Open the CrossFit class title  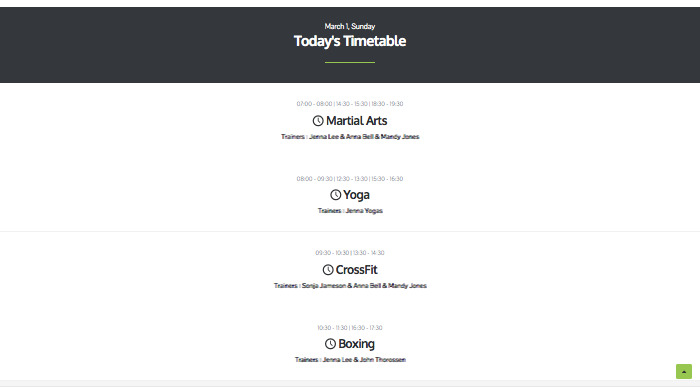pos(356,270)
